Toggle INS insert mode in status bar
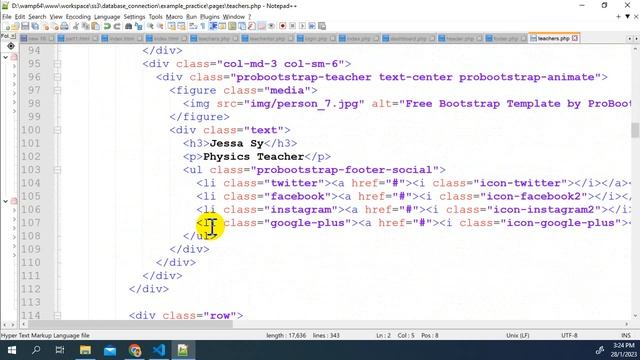Image resolution: width=640 pixels, height=360 pixels. click(625, 336)
